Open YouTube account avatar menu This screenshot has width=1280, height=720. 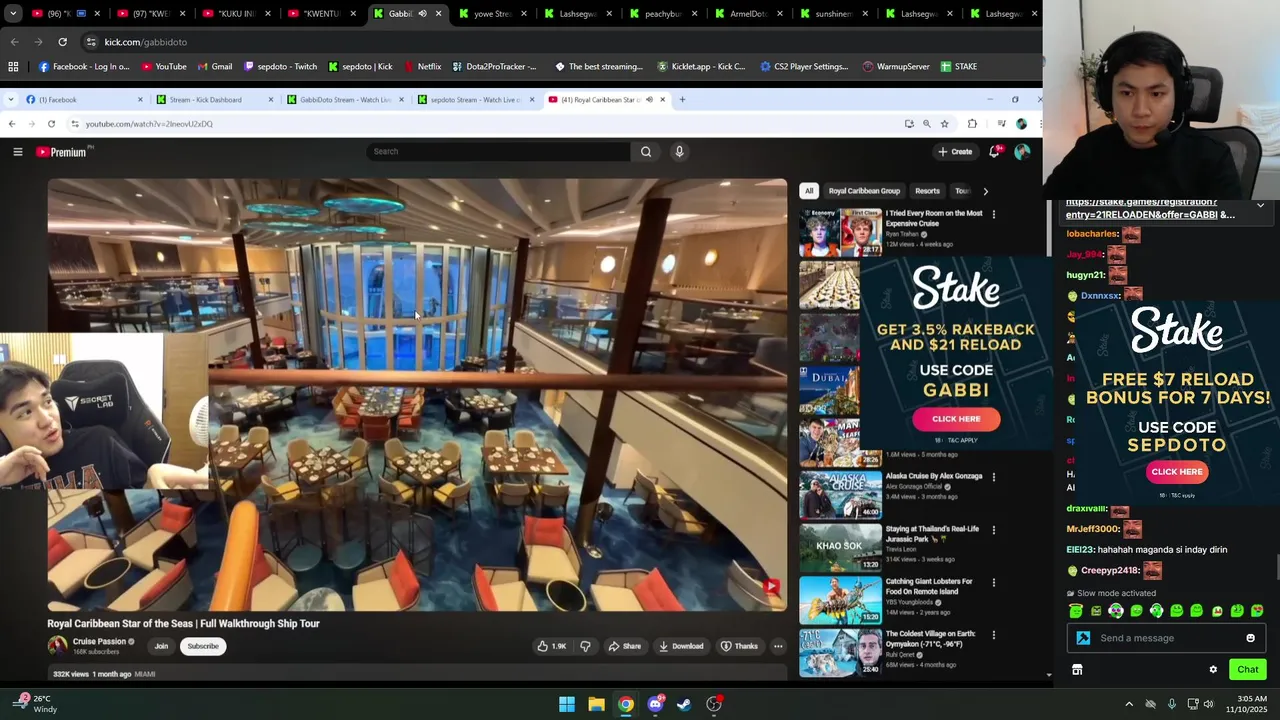click(1022, 152)
